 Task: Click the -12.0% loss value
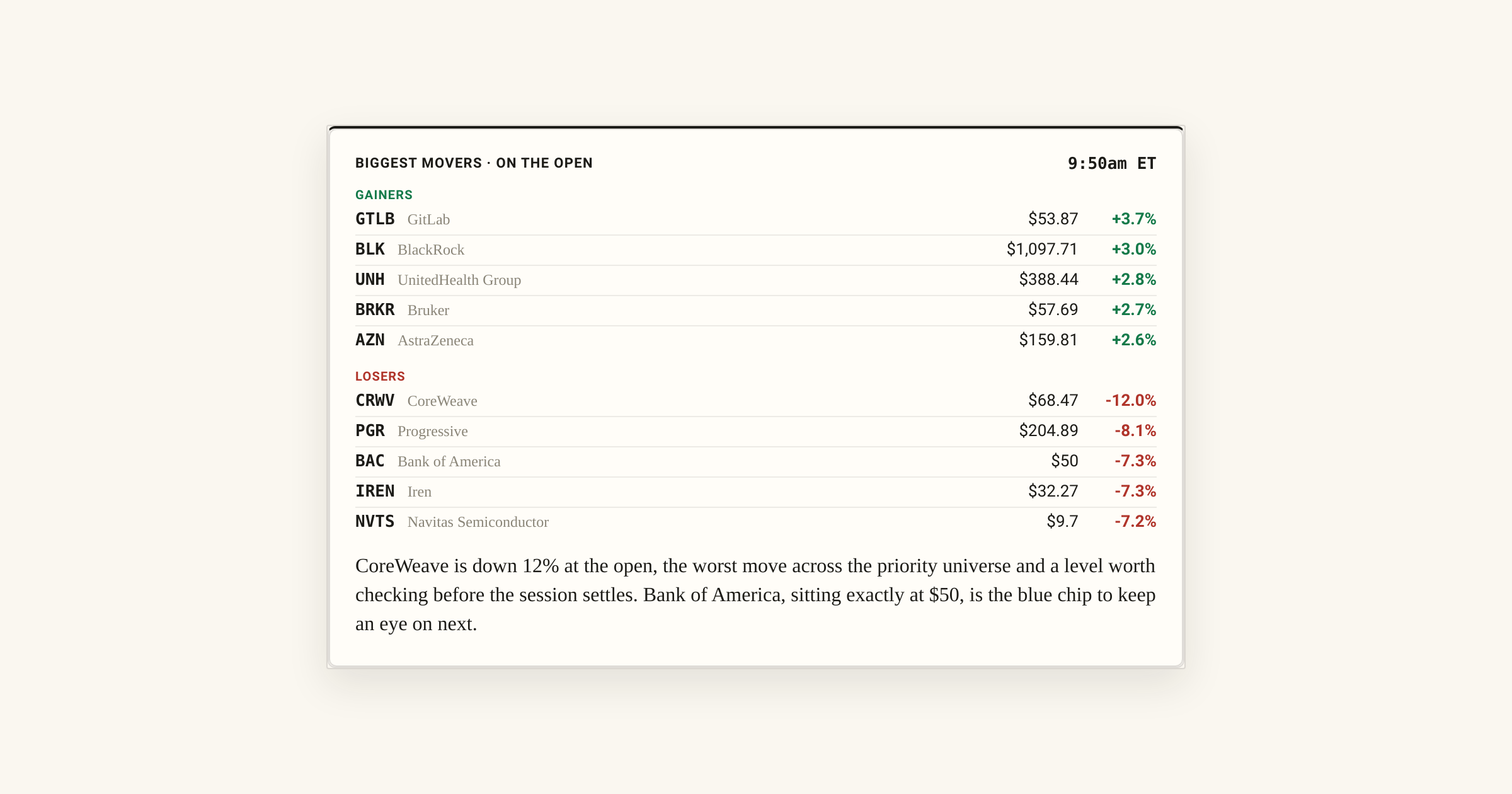[x=1131, y=400]
